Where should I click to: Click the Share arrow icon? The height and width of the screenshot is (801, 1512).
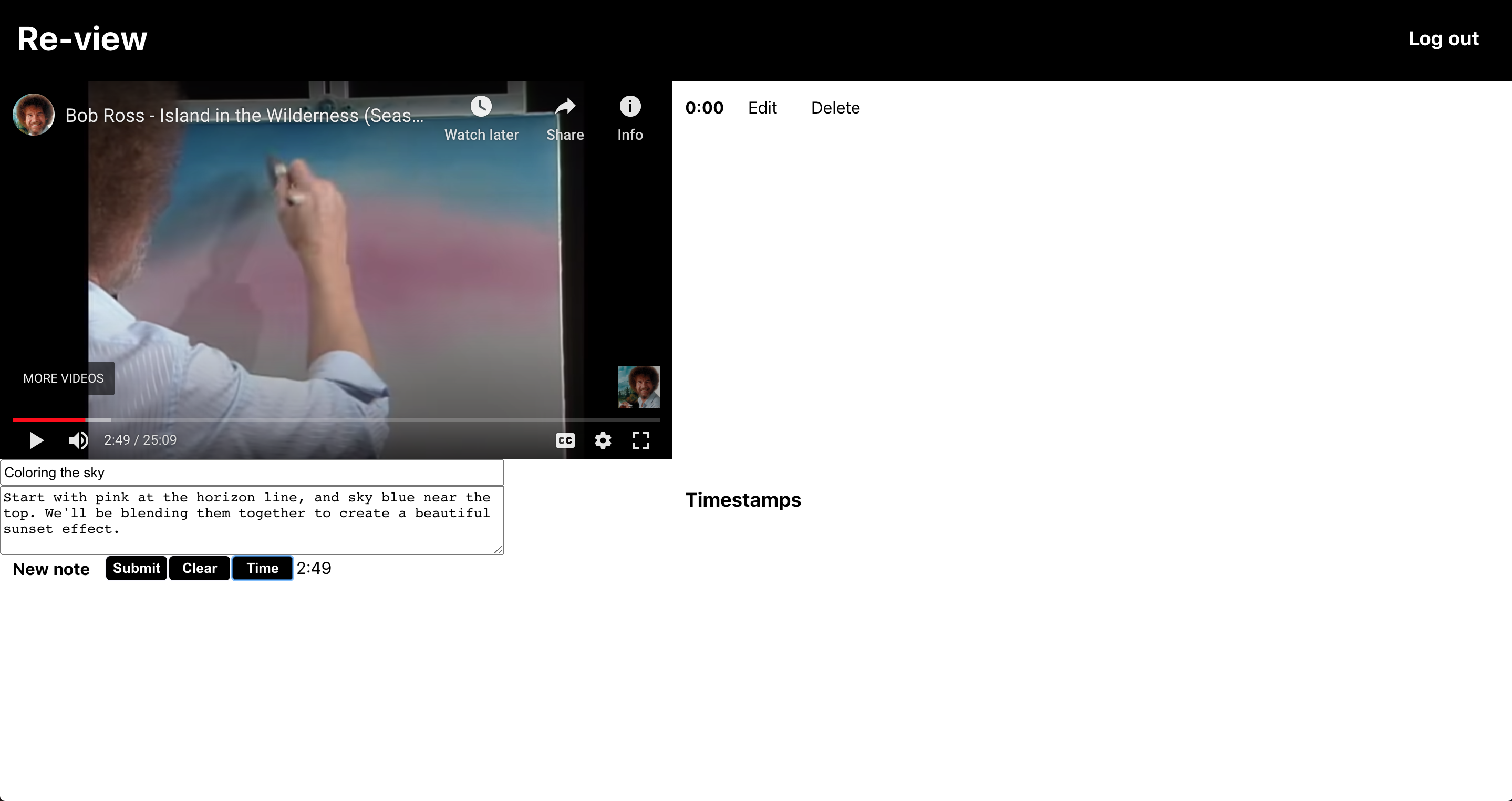565,106
